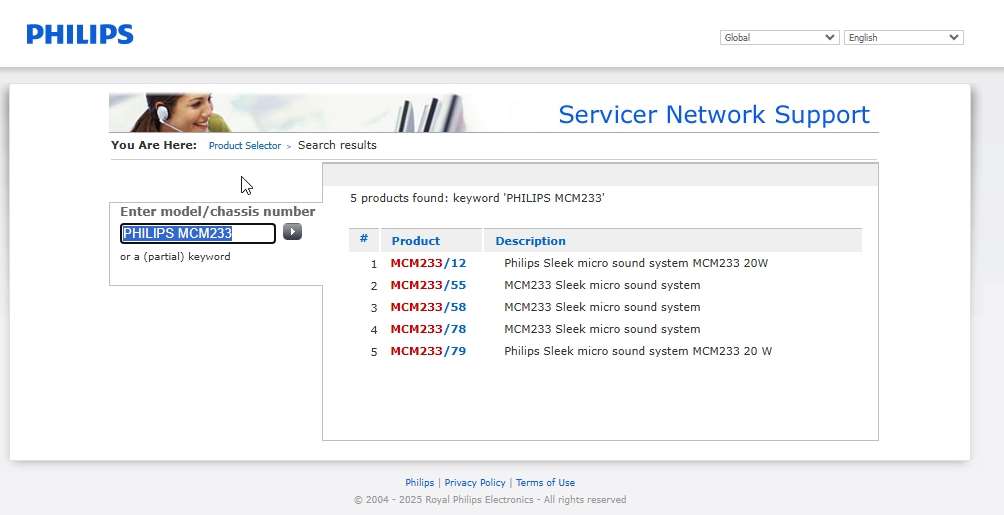
Task: Open product MCM233/12
Action: tap(428, 263)
